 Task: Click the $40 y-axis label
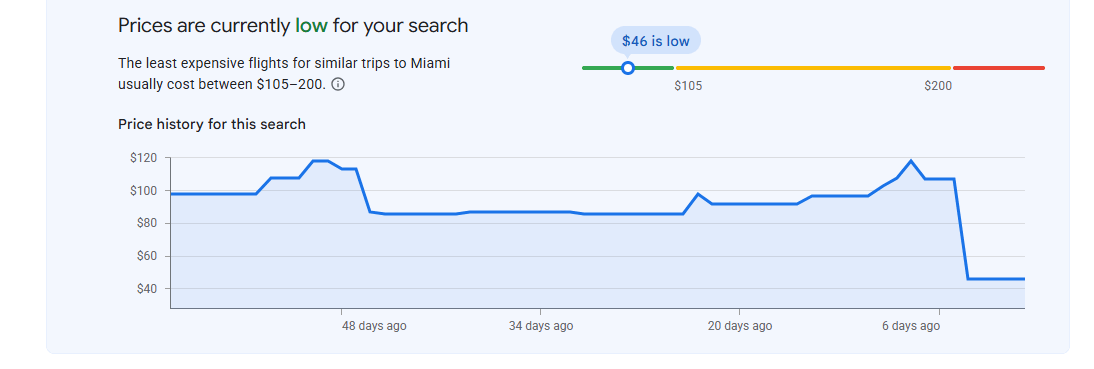pyautogui.click(x=146, y=289)
